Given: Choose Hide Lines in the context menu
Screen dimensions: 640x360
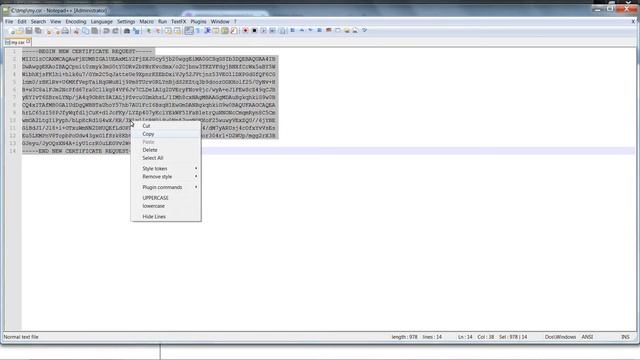Looking at the screenshot, I should pyautogui.click(x=166, y=217).
